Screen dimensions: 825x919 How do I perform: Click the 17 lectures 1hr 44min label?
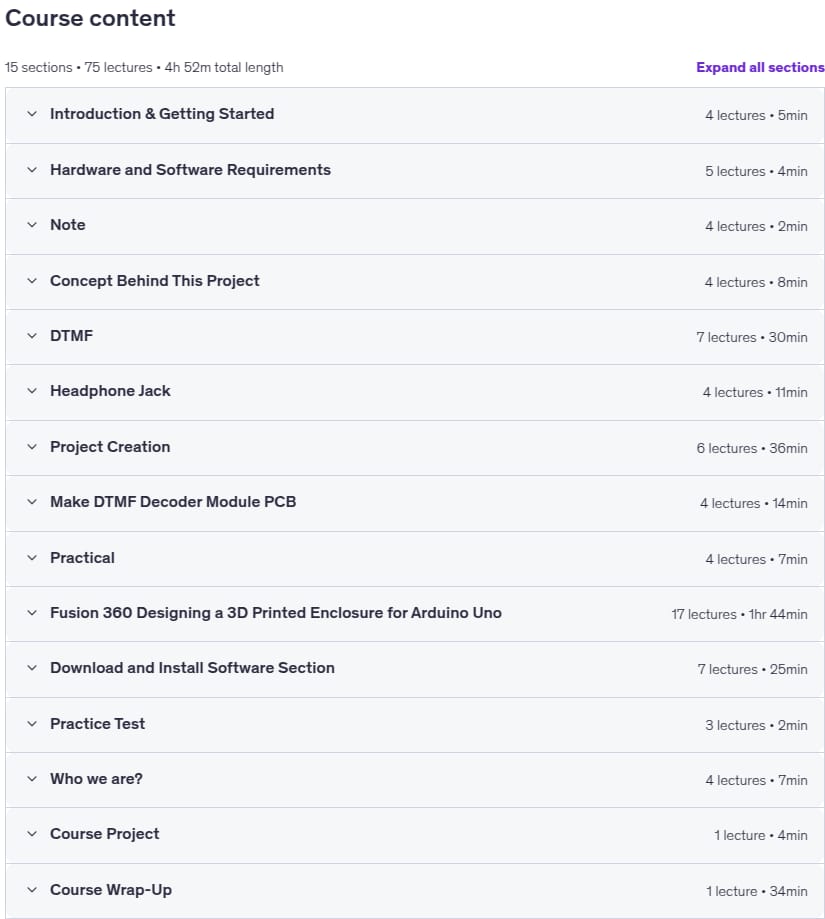pyautogui.click(x=739, y=614)
